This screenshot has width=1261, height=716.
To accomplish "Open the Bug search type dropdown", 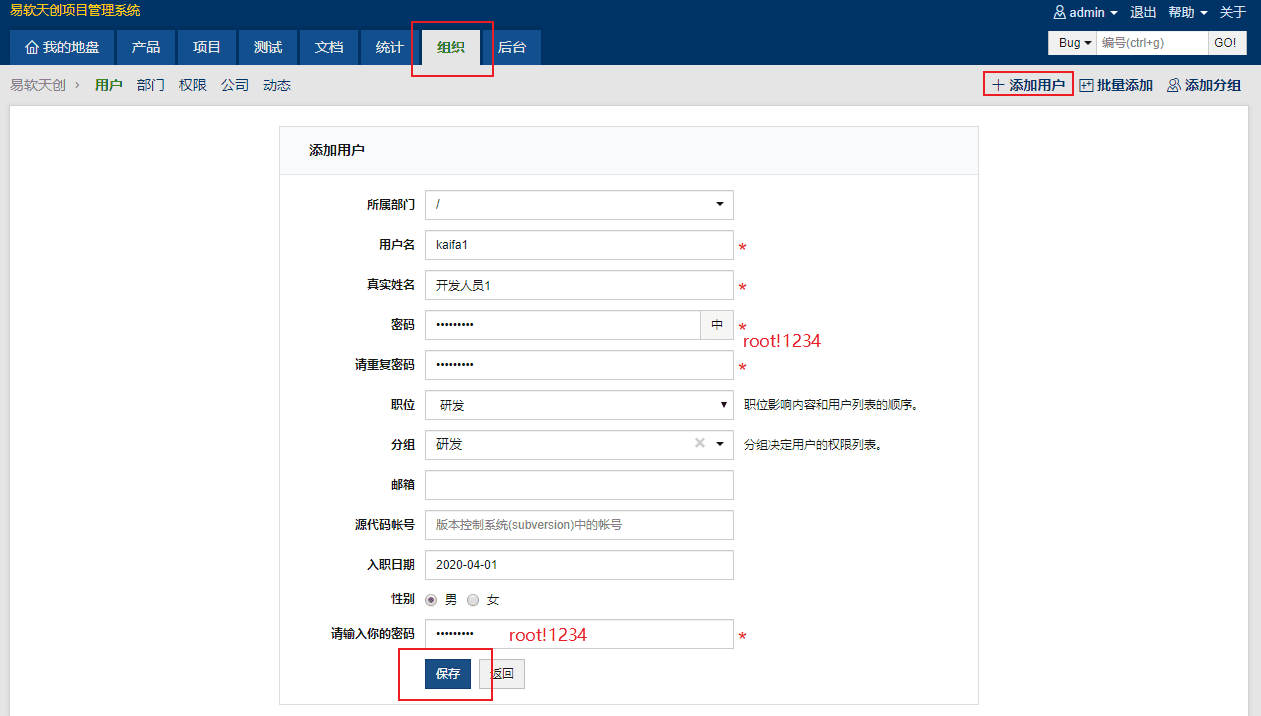I will tap(1072, 43).
